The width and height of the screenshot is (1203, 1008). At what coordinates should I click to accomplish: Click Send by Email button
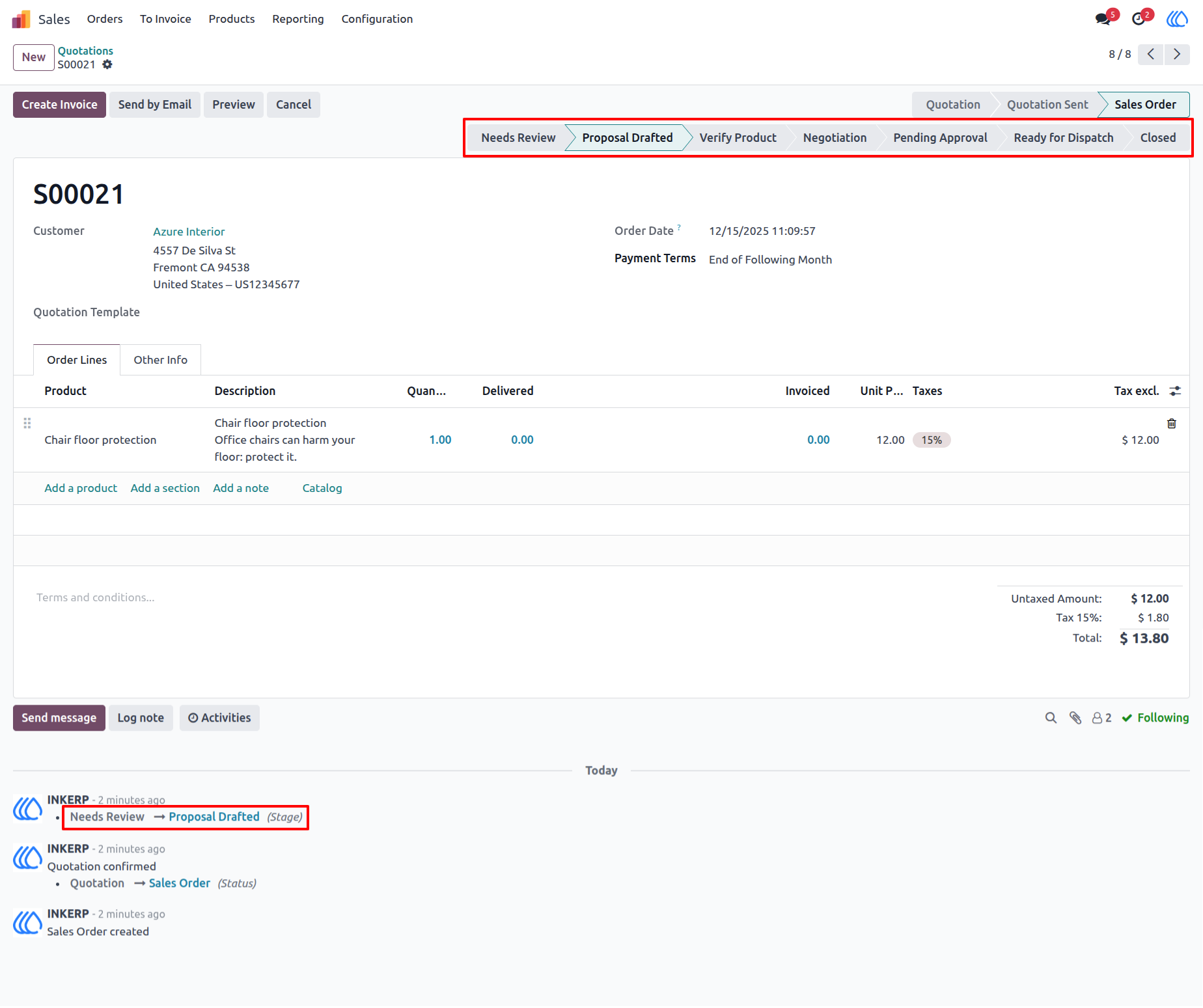[x=155, y=105]
